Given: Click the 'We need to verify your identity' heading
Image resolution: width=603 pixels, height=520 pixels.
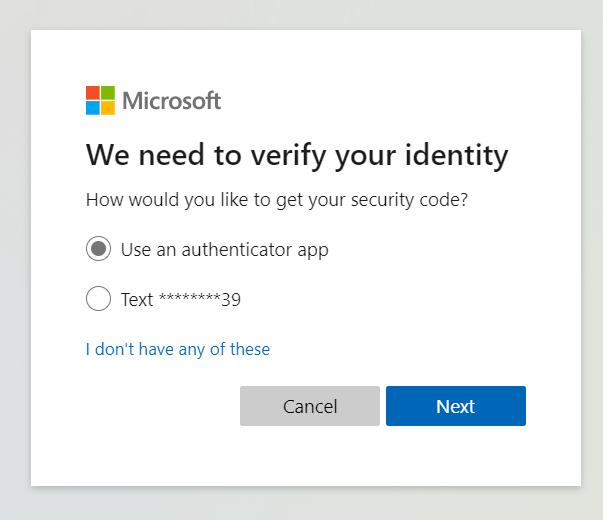Looking at the screenshot, I should click(297, 156).
